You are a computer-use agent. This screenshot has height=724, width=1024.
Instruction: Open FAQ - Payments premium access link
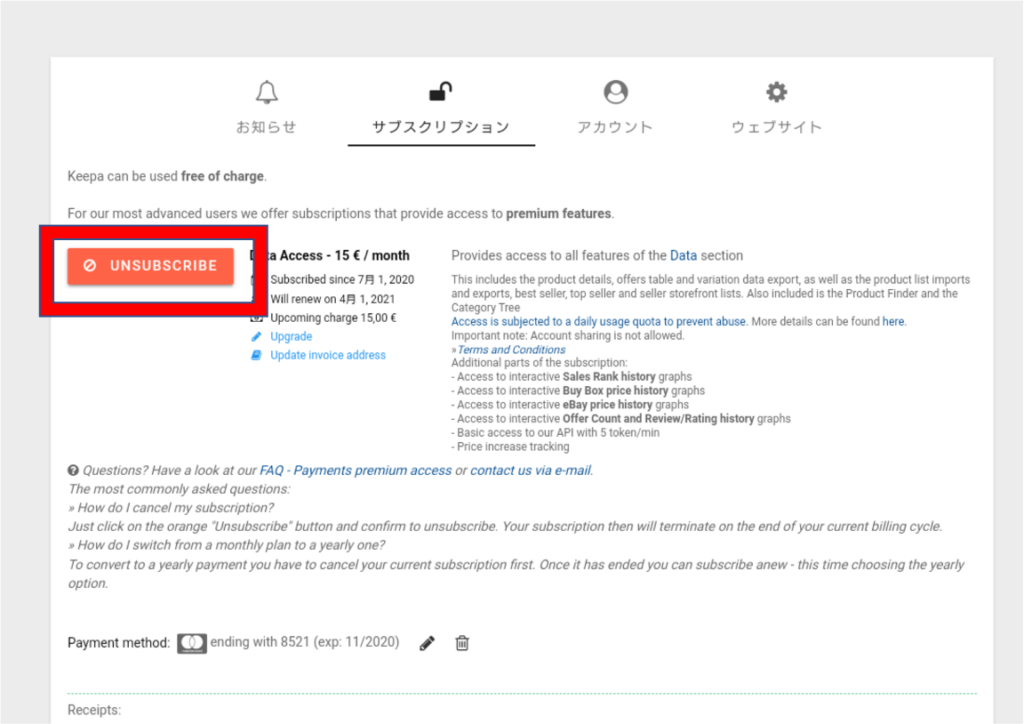point(356,470)
